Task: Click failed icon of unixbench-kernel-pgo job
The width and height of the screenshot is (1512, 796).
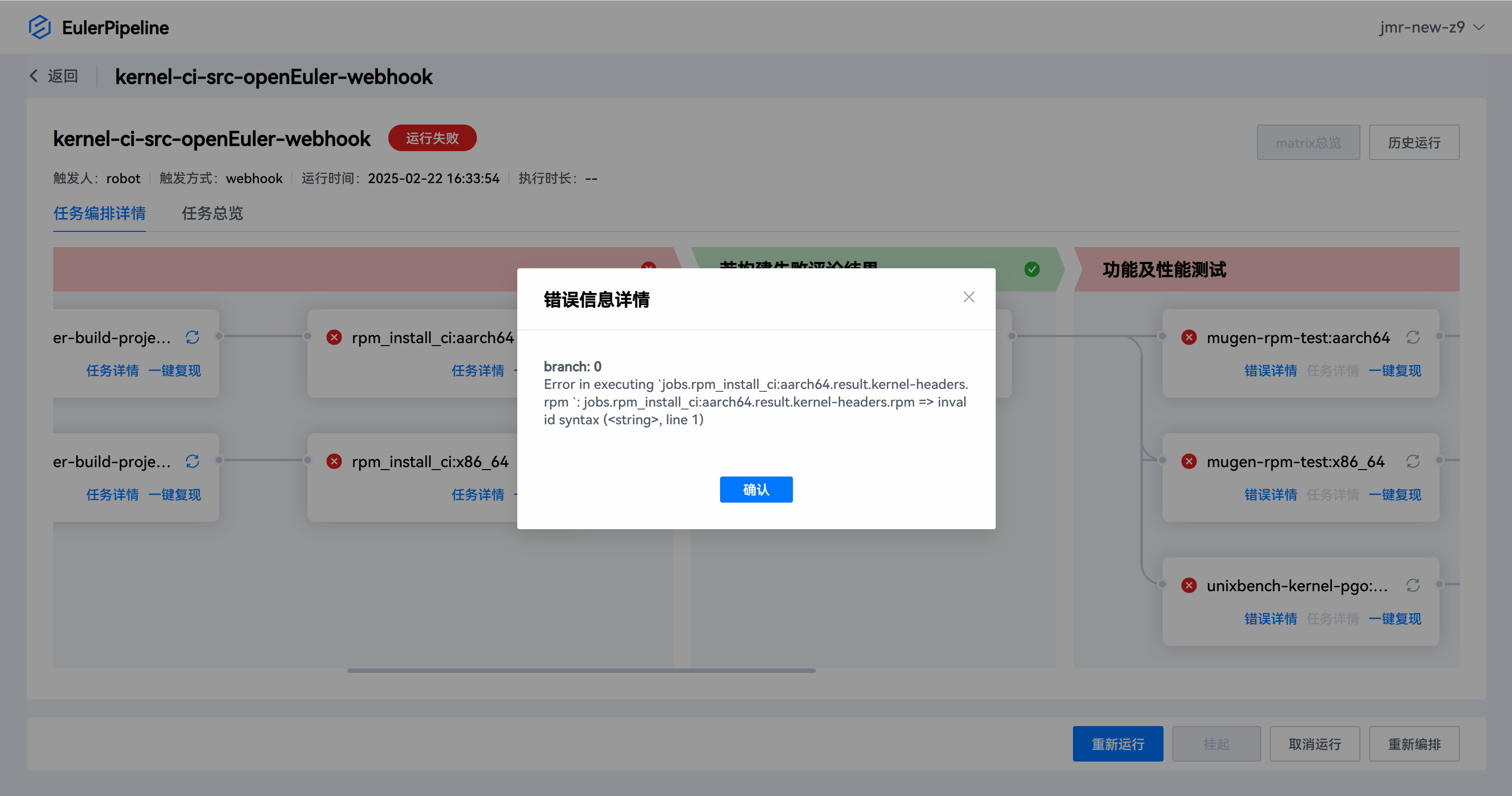Action: pyautogui.click(x=1189, y=585)
